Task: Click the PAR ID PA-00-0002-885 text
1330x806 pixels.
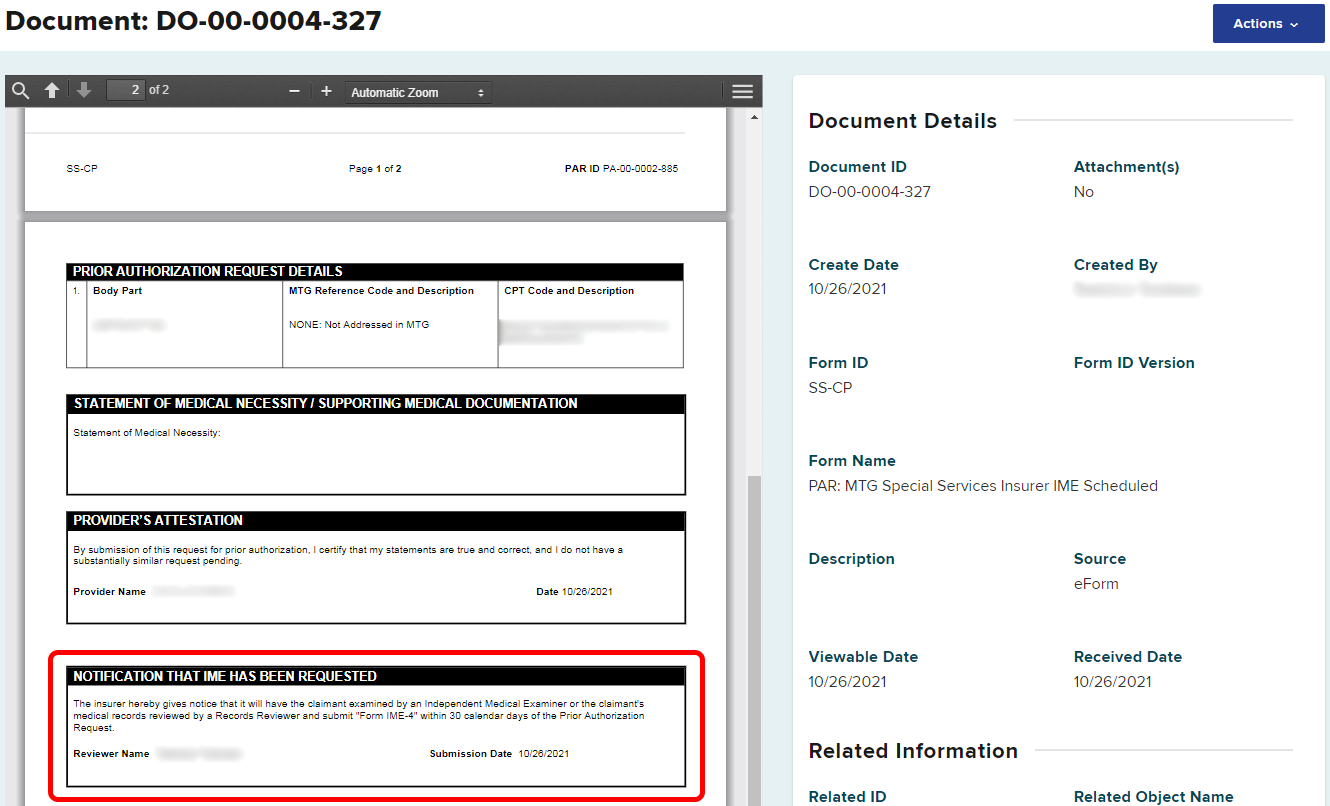Action: (621, 169)
